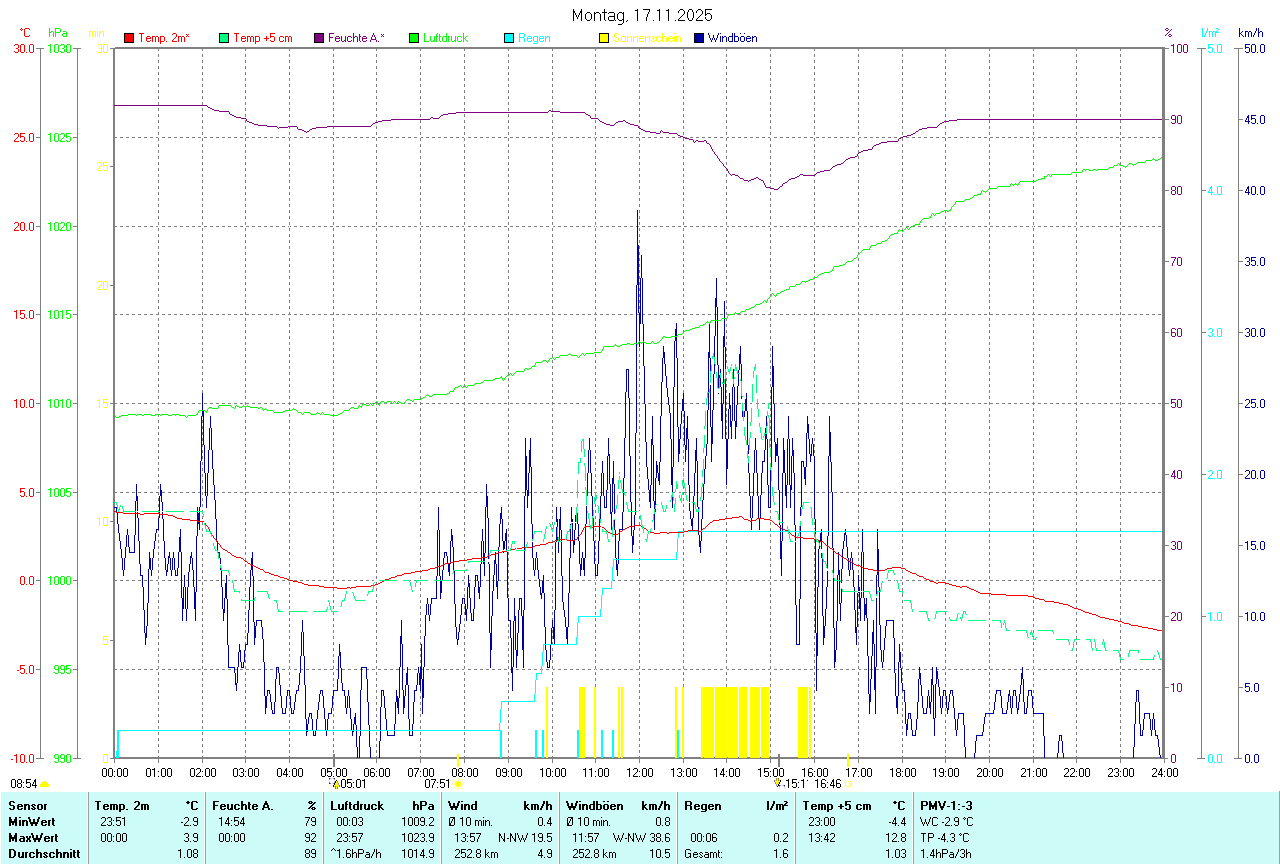Viewport: 1280px width, 864px height.
Task: Click the red Temp. 2m legend swatch
Action: (129, 38)
